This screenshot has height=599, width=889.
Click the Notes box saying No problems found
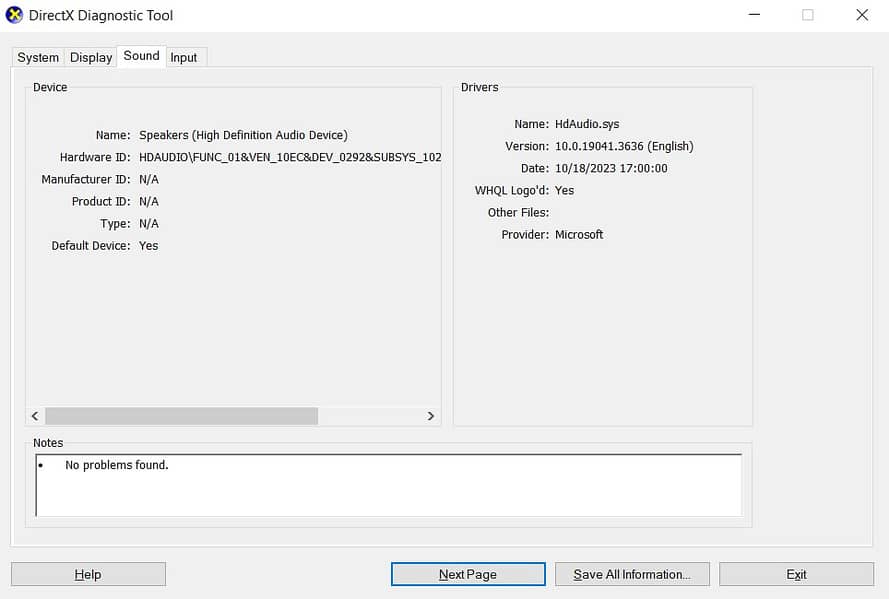388,484
